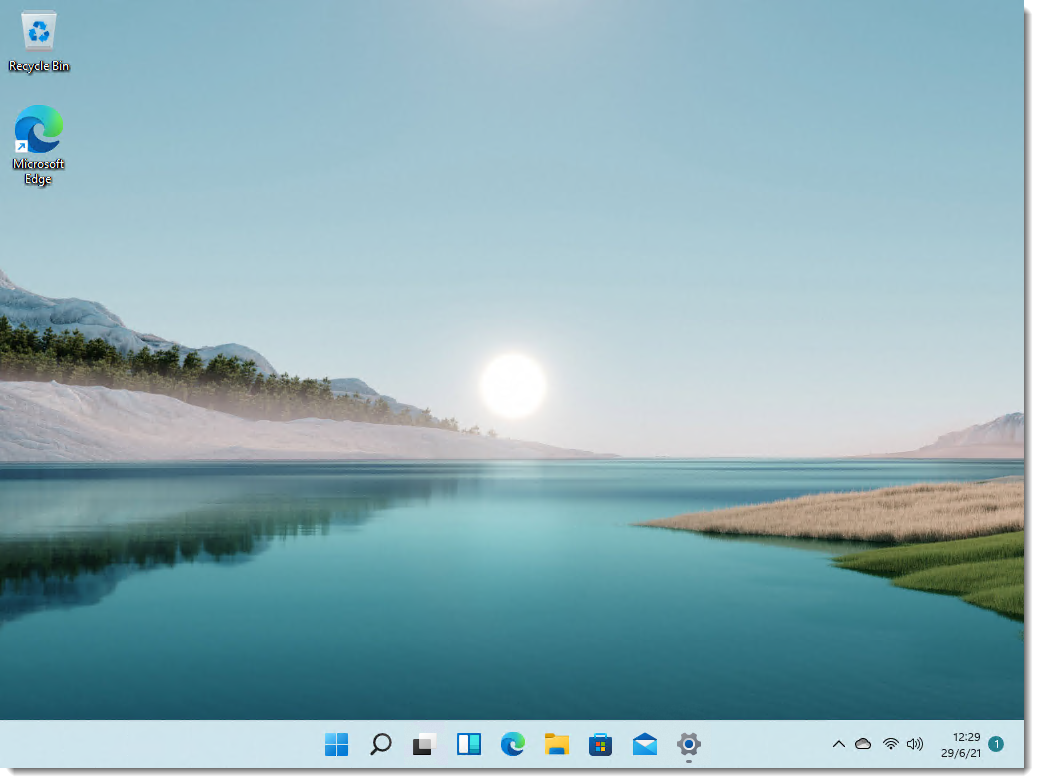Launch Microsoft Edge from the taskbar

[x=512, y=744]
